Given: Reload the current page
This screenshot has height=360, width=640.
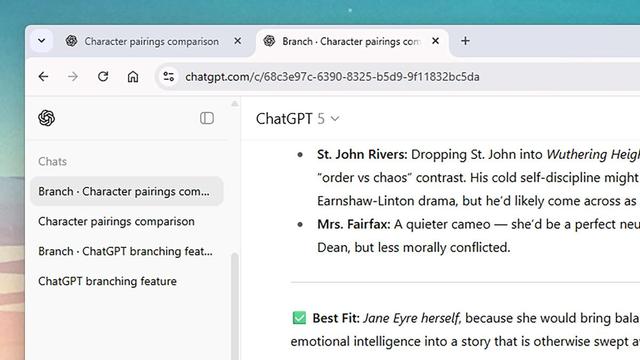Looking at the screenshot, I should pos(103,77).
